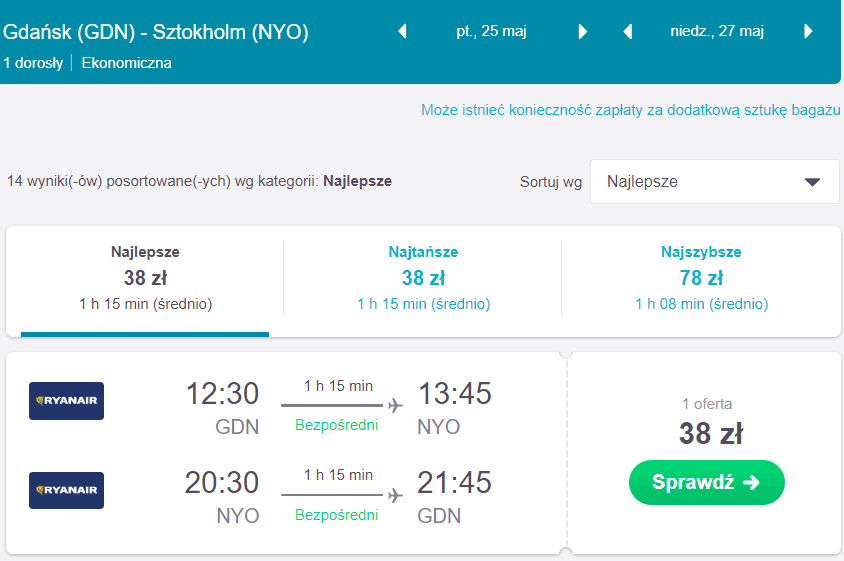Viewport: 844px width, 561px height.
Task: Open the extra baggage payment notice link
Action: coord(630,110)
